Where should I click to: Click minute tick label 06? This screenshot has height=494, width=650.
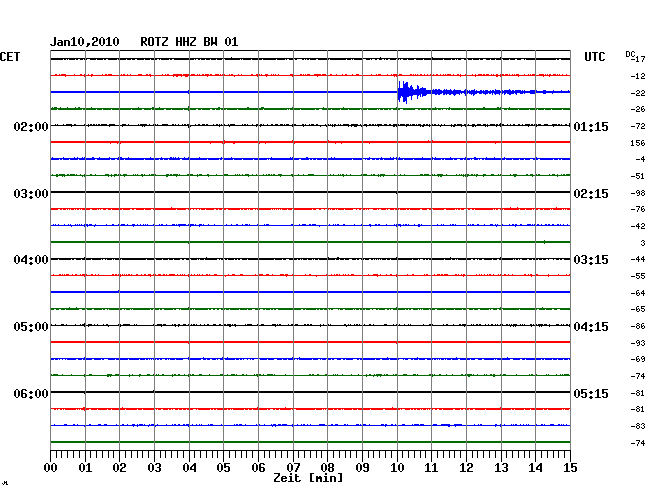coord(258,468)
